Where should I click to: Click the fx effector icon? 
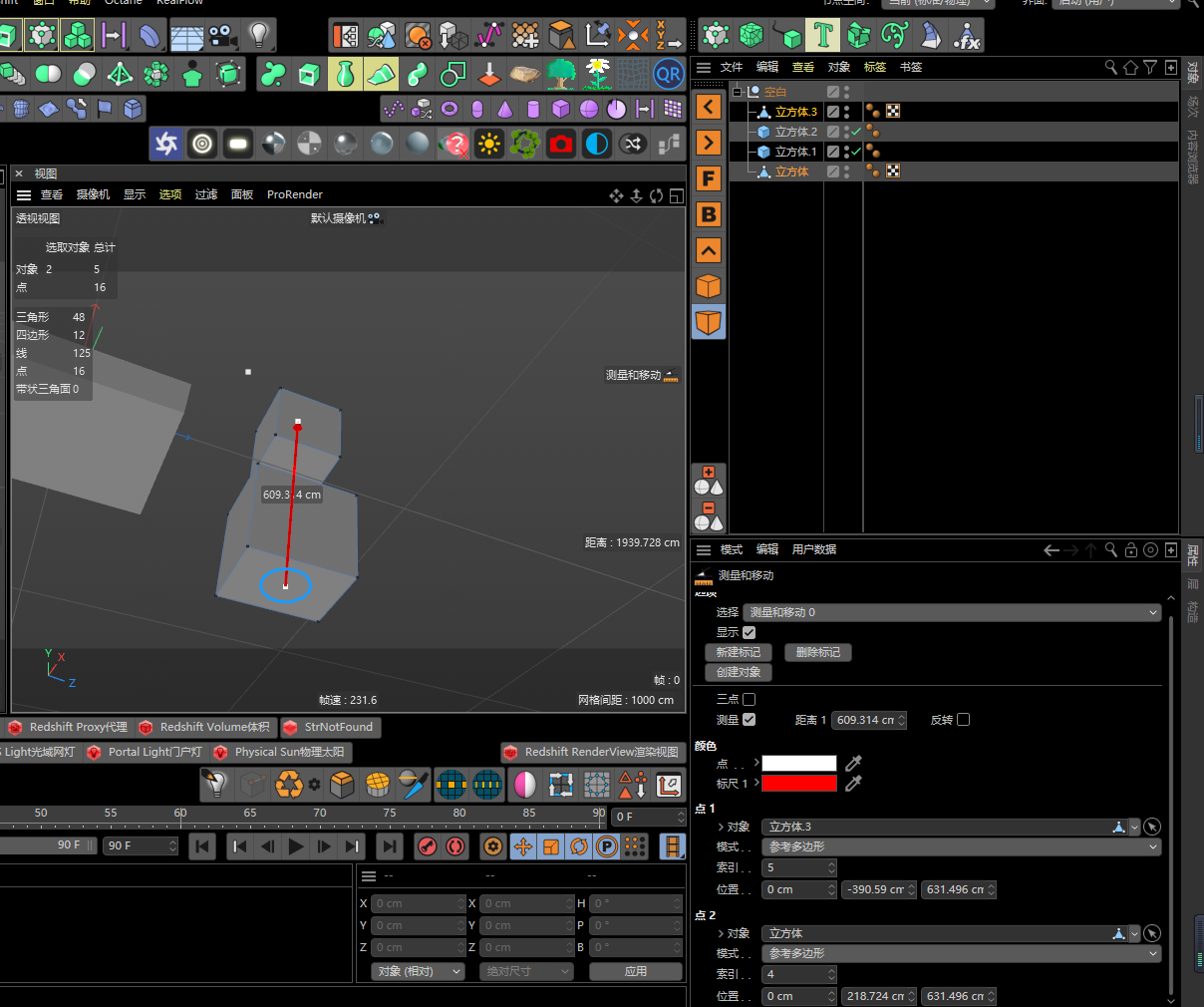point(967,36)
